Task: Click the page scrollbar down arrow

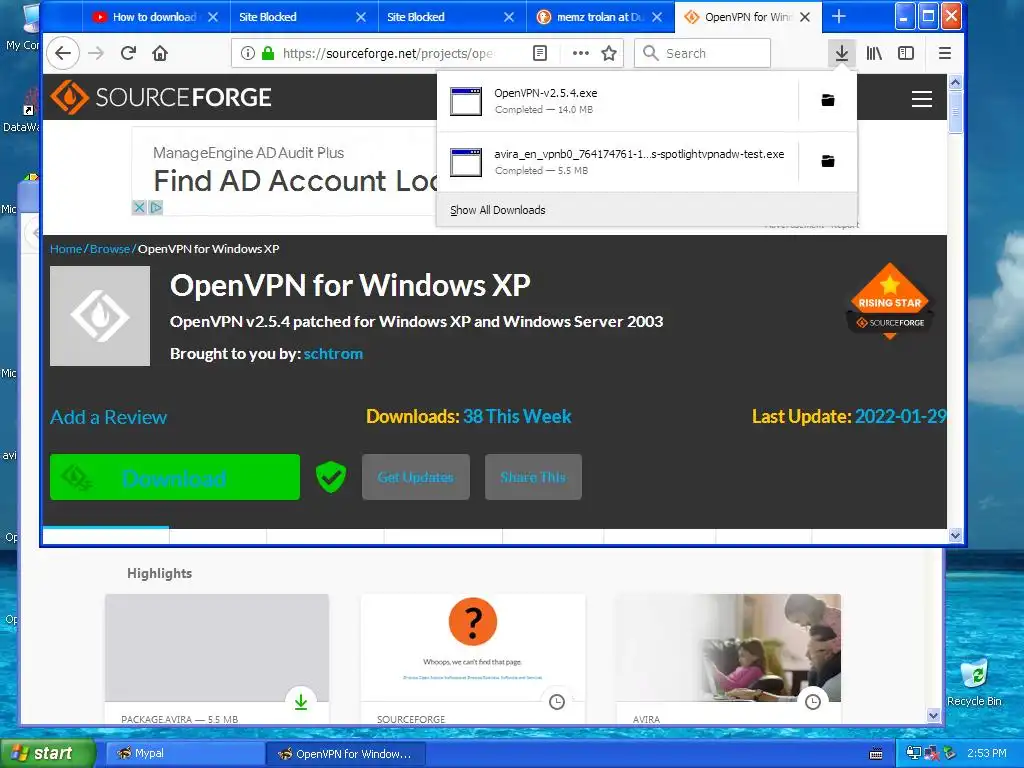Action: click(955, 536)
